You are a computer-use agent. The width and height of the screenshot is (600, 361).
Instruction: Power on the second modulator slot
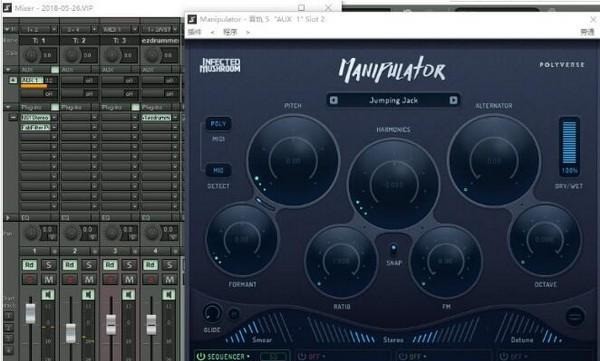302,356
